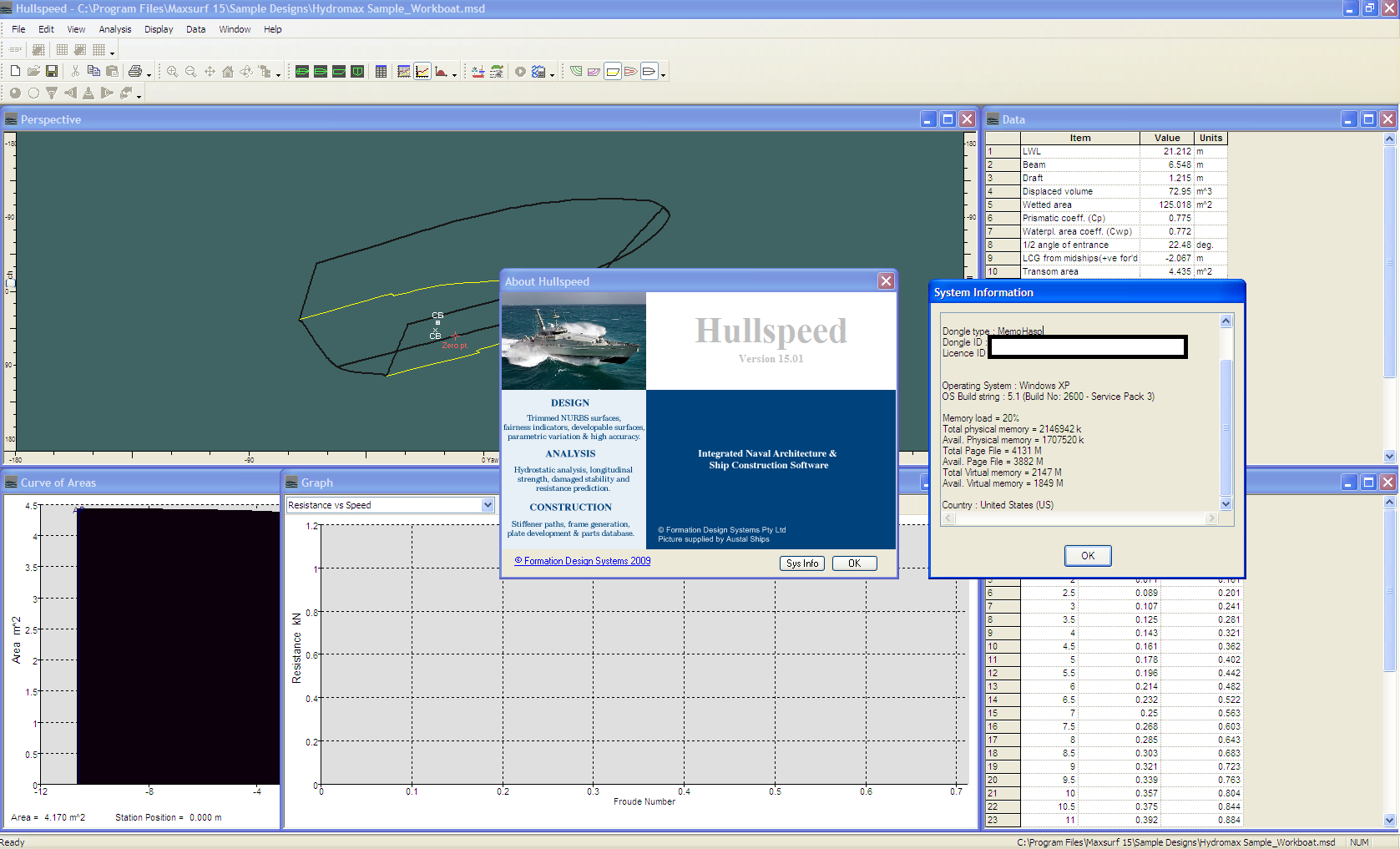
Task: Click the System Information scroll-down arrow
Action: coord(1226,504)
